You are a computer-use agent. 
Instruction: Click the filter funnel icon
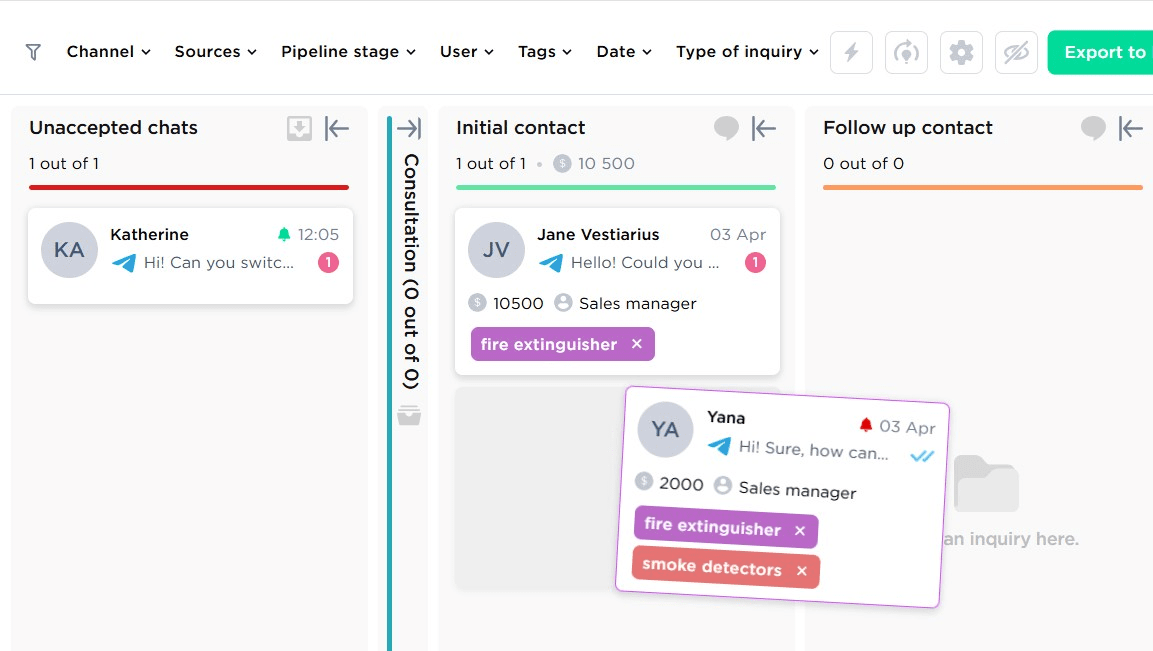point(33,52)
